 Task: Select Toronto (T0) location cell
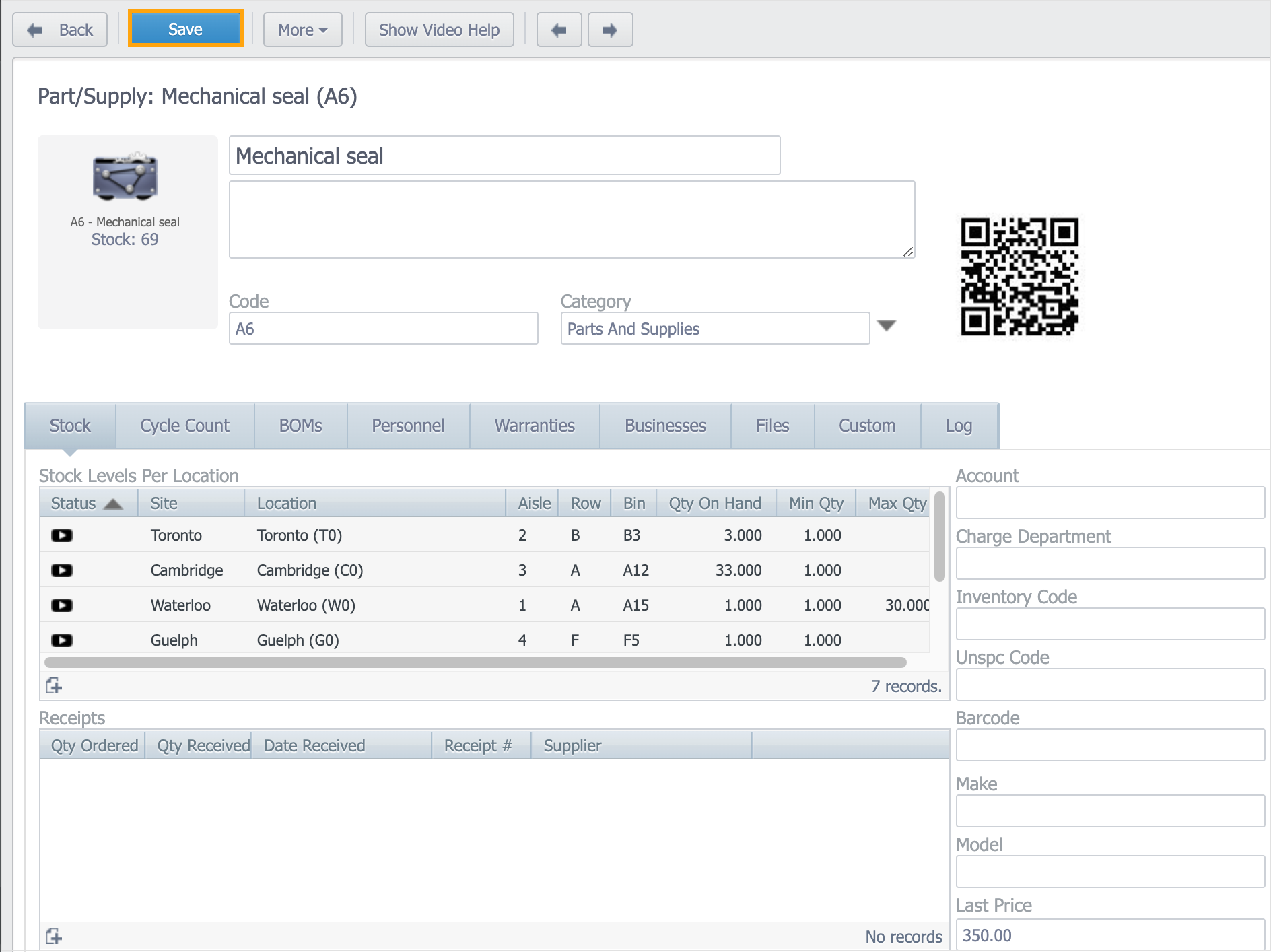300,535
